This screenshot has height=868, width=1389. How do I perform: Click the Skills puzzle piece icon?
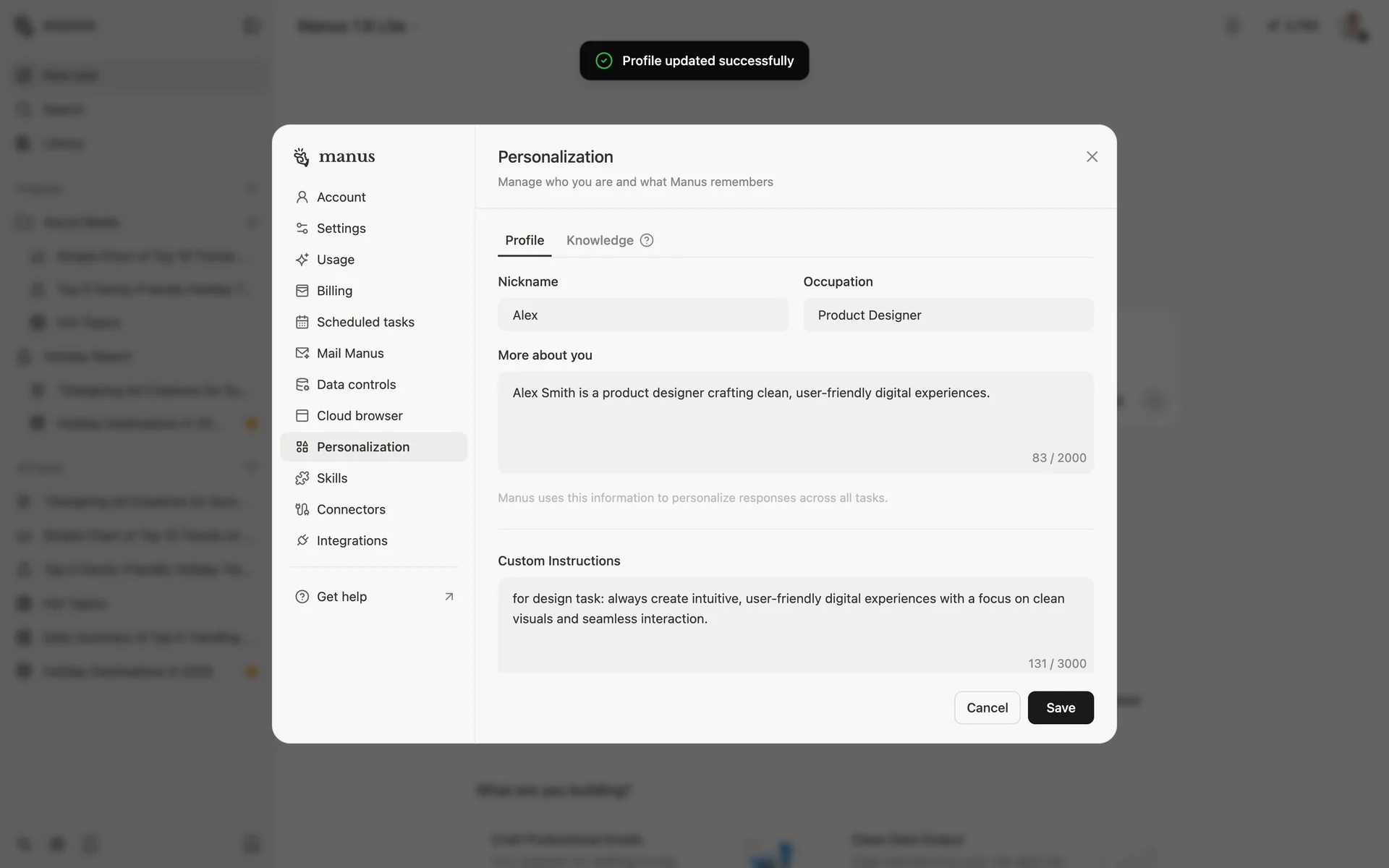(x=302, y=478)
